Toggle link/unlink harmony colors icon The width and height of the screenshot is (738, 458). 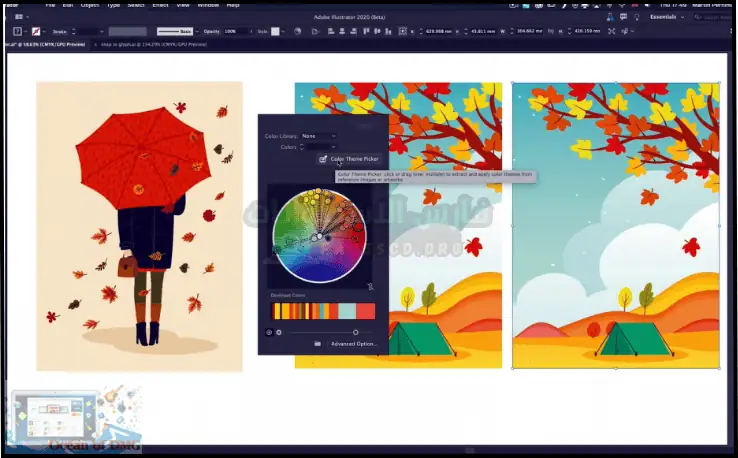[370, 285]
